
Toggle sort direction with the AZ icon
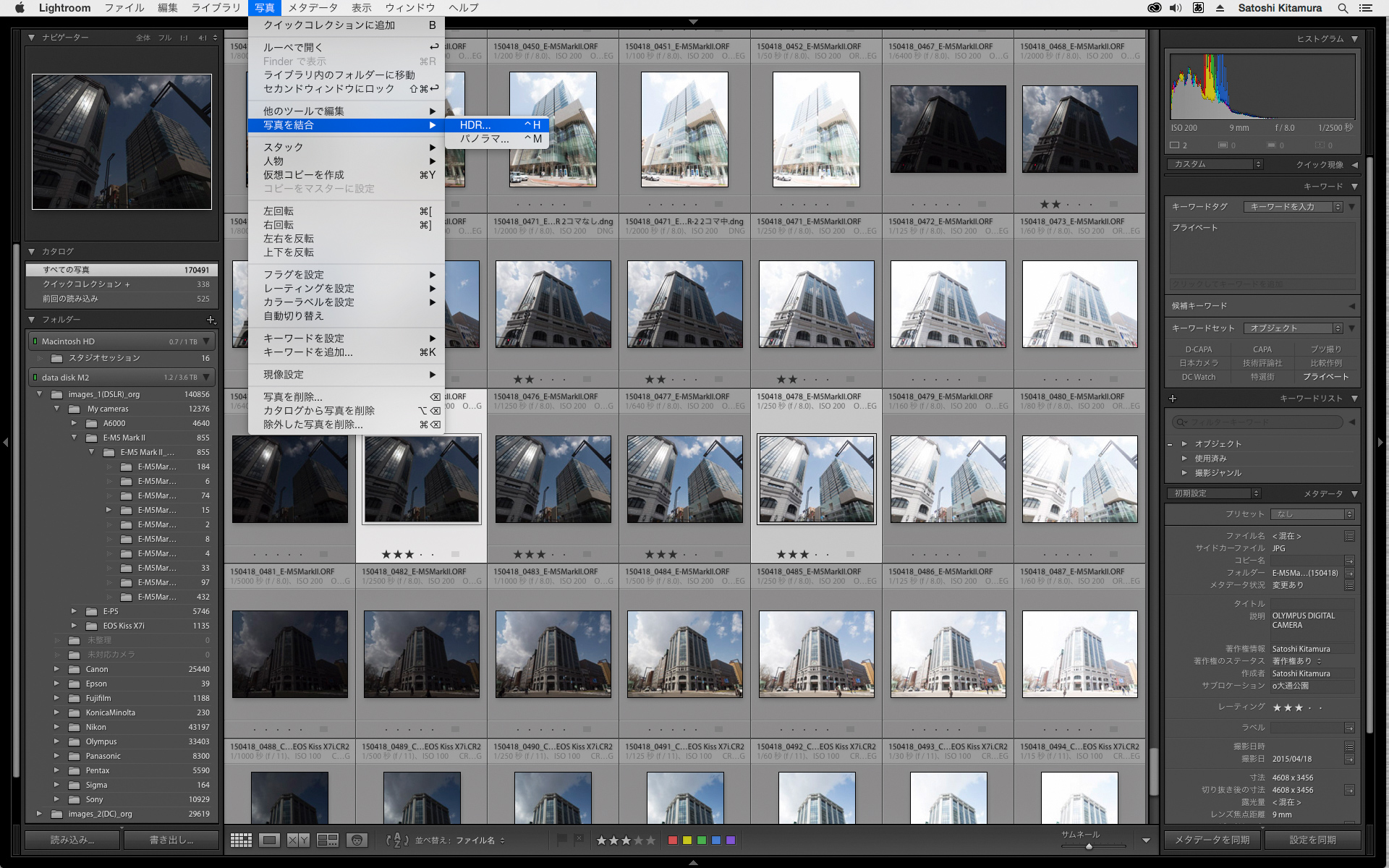(x=398, y=840)
